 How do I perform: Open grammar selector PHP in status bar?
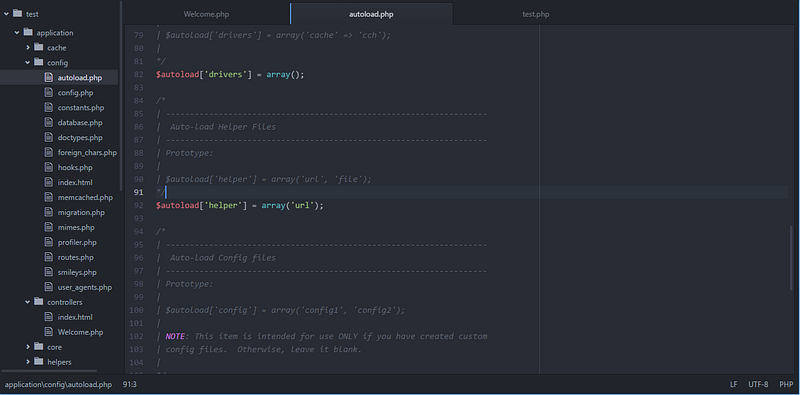pos(786,384)
